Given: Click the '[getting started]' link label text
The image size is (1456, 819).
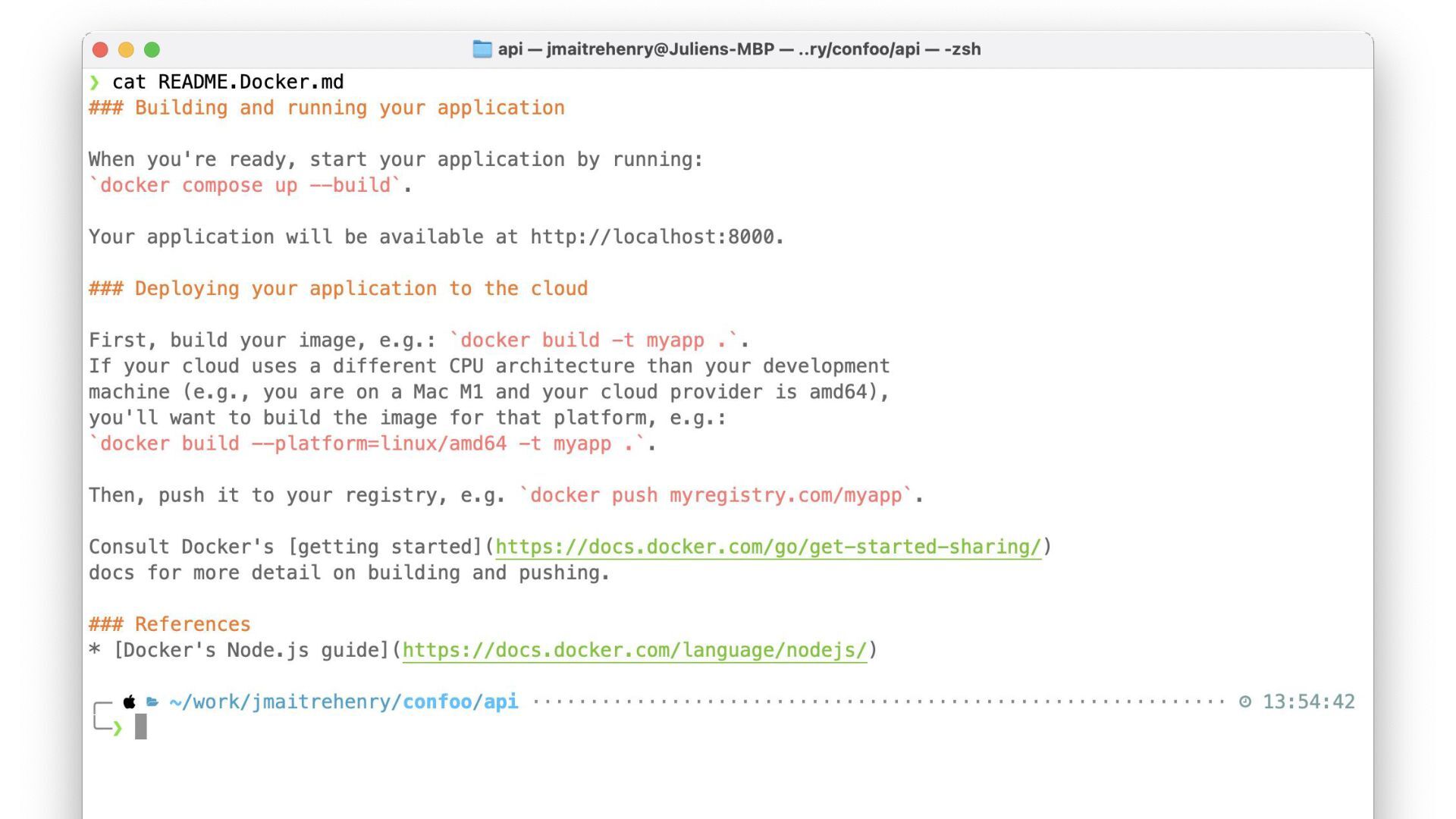Looking at the screenshot, I should click(385, 547).
